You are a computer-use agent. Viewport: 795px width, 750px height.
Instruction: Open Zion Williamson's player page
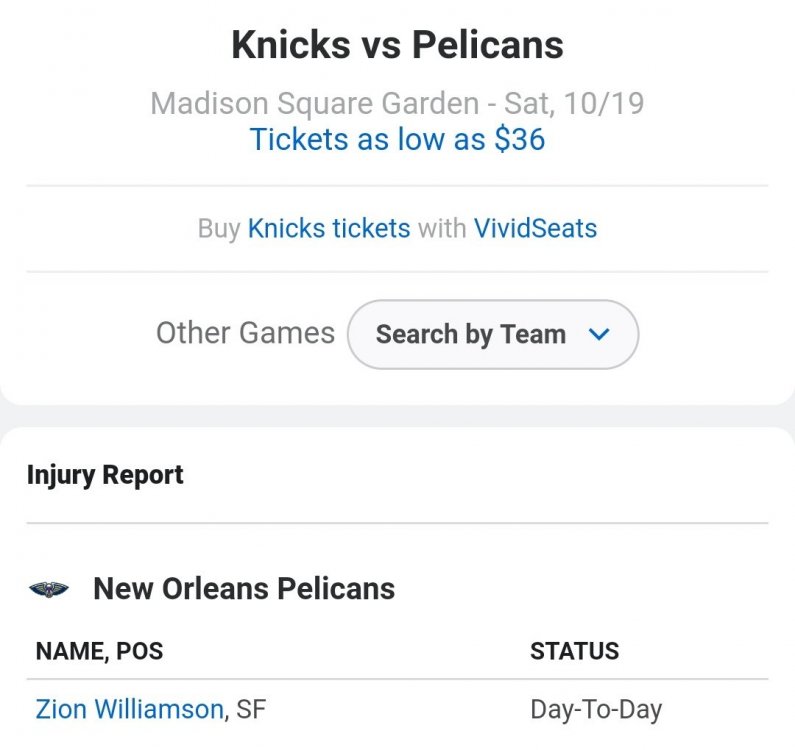129,710
